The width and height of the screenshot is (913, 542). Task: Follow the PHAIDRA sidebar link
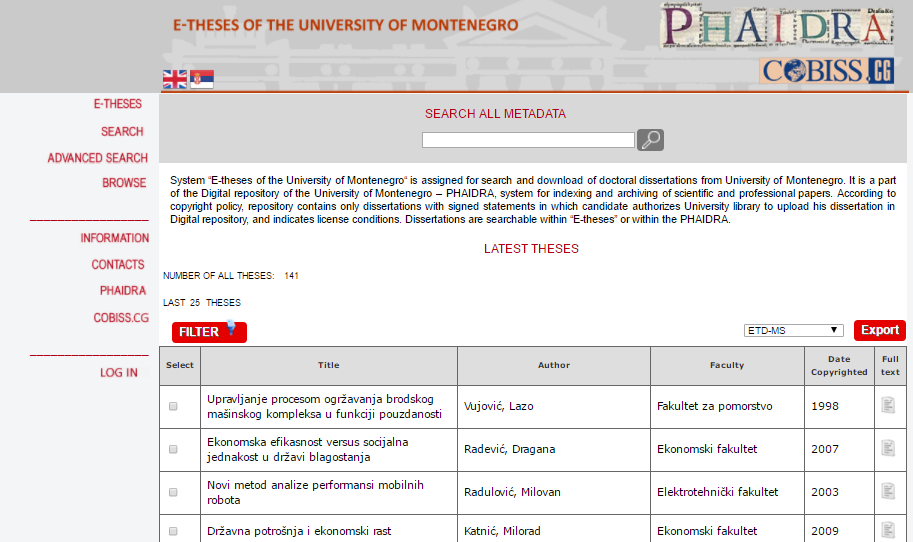point(123,291)
